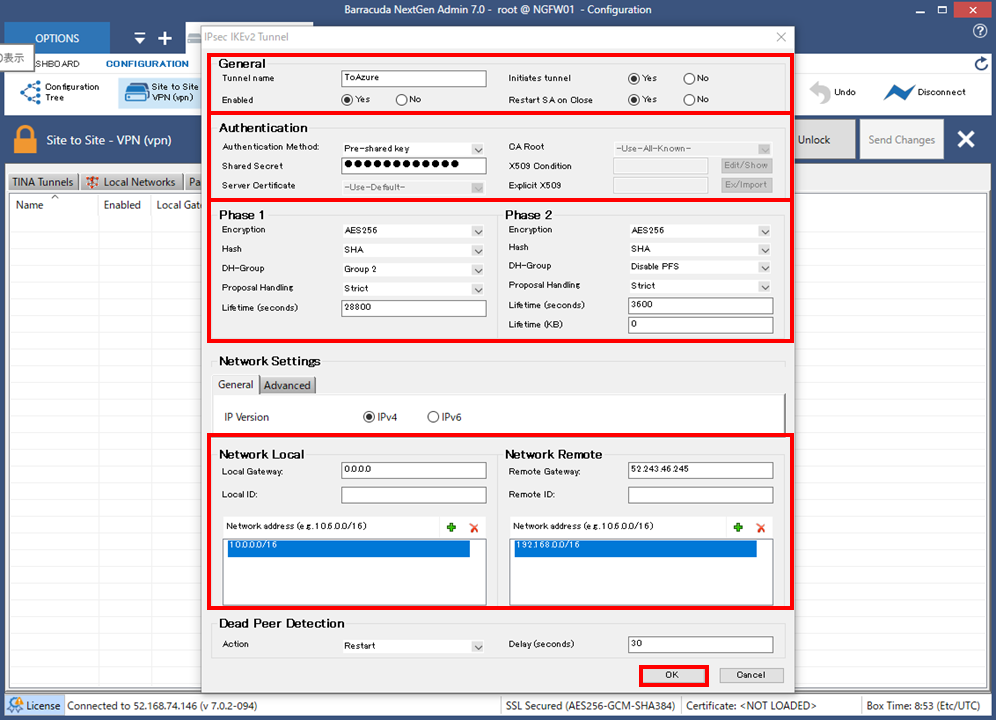
Task: Switch to the Advanced network settings tab
Action: coord(287,385)
